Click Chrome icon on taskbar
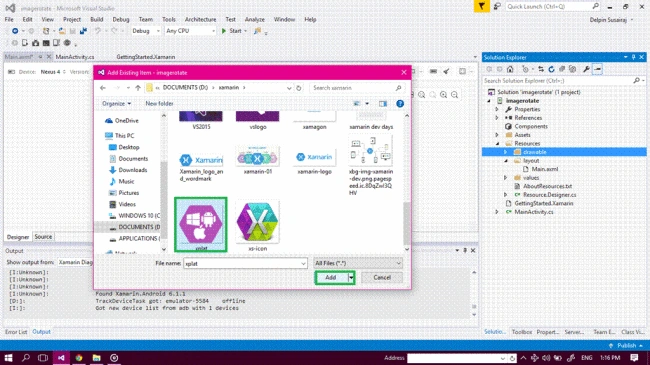 (79, 358)
